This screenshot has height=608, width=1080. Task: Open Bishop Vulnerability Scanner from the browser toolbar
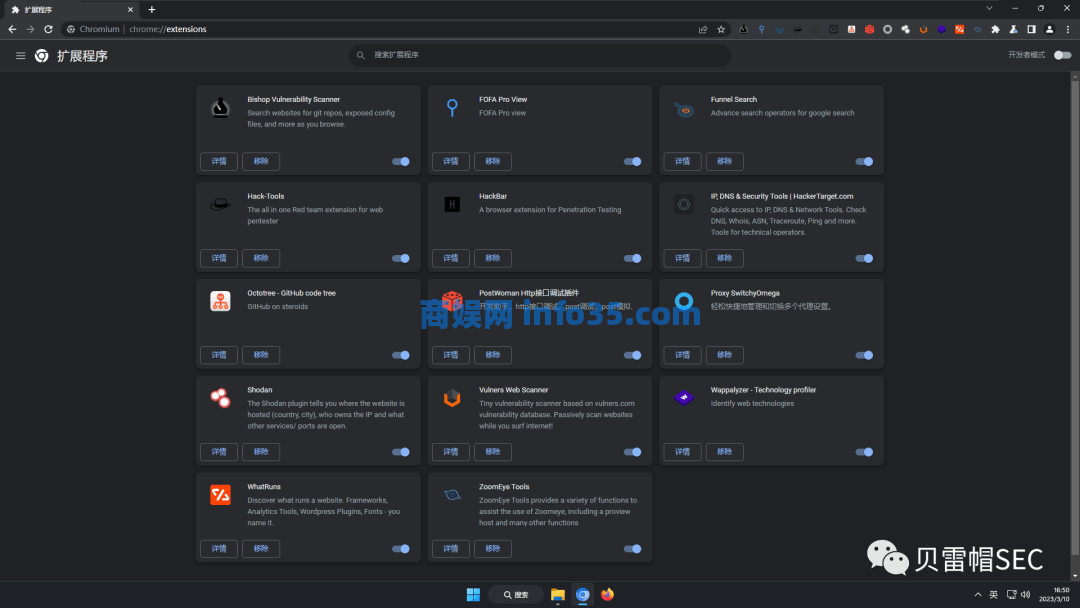click(x=743, y=30)
